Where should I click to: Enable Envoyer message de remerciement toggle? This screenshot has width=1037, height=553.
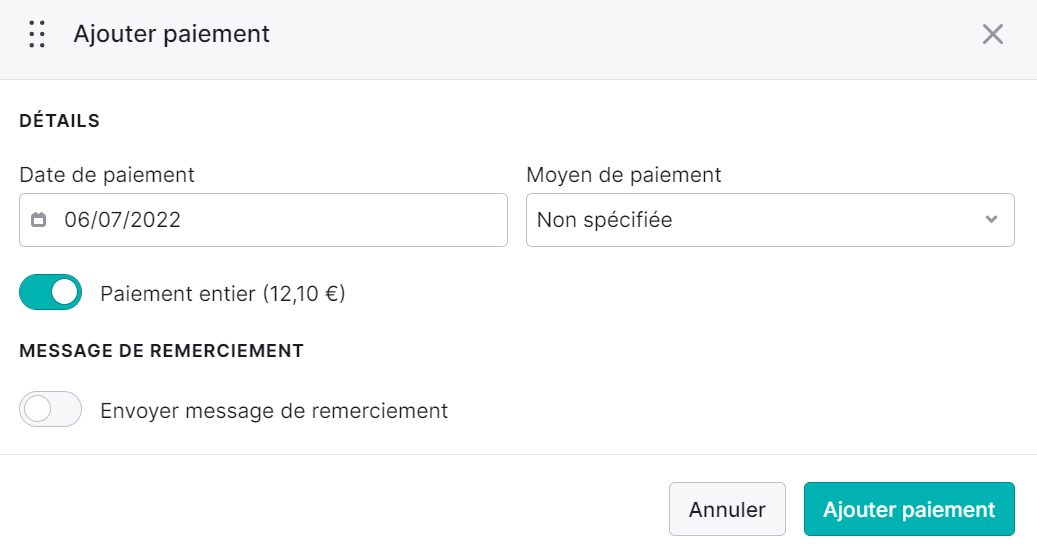click(50, 409)
